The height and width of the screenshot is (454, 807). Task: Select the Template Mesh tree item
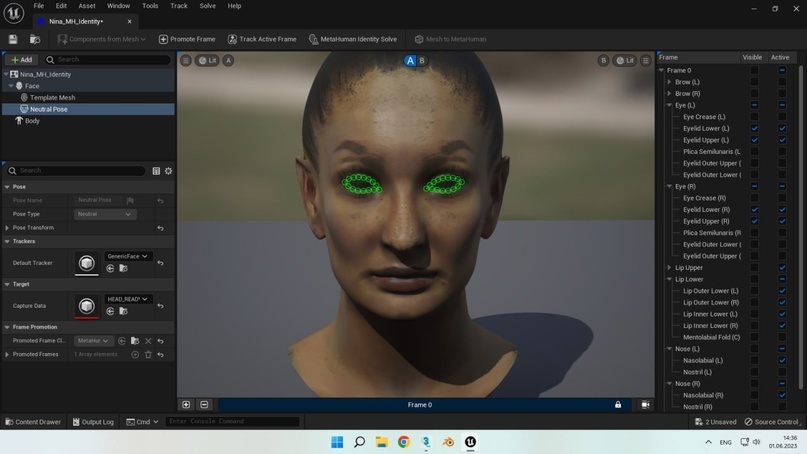(x=52, y=97)
